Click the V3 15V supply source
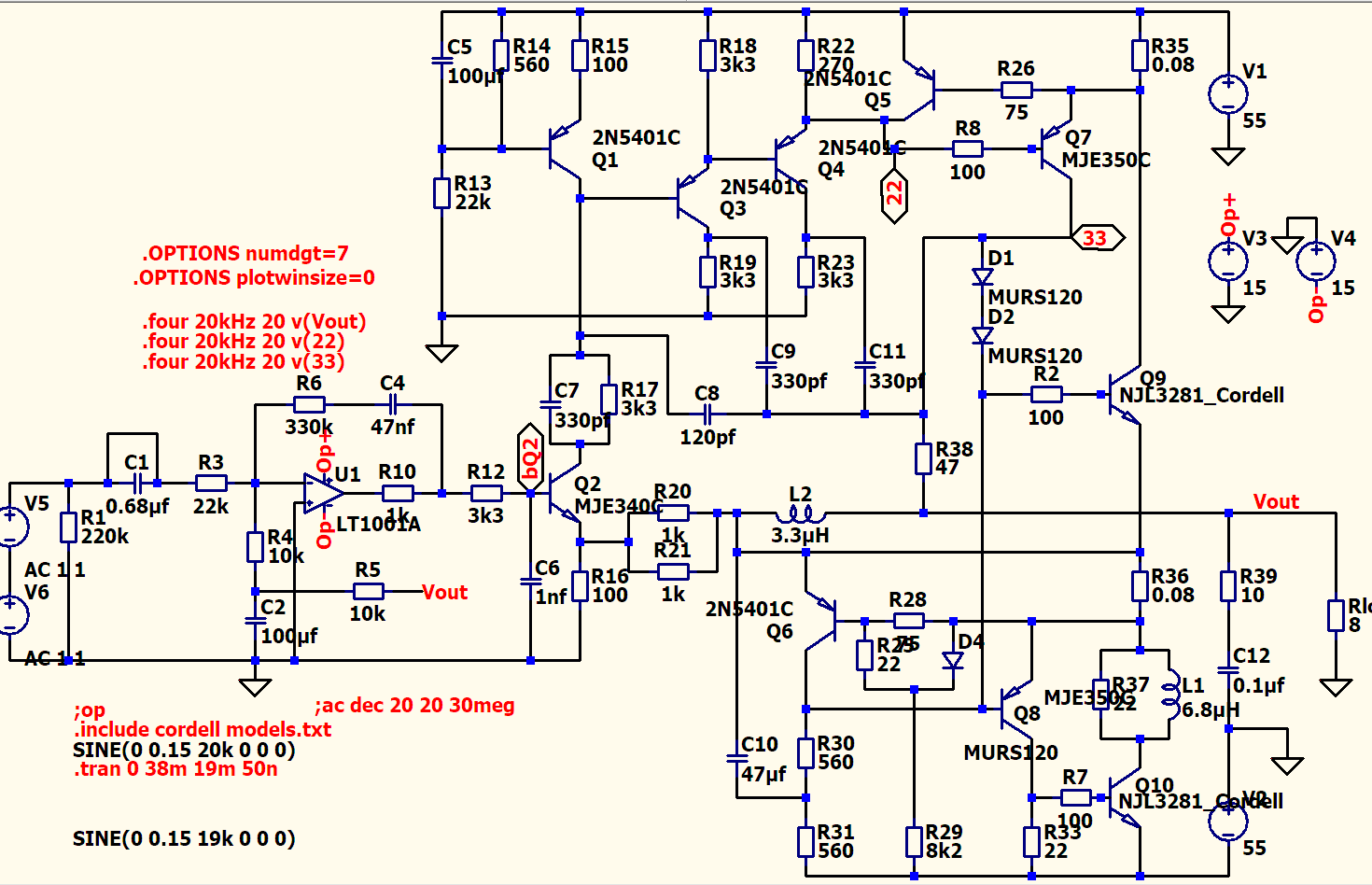 pos(1227,262)
